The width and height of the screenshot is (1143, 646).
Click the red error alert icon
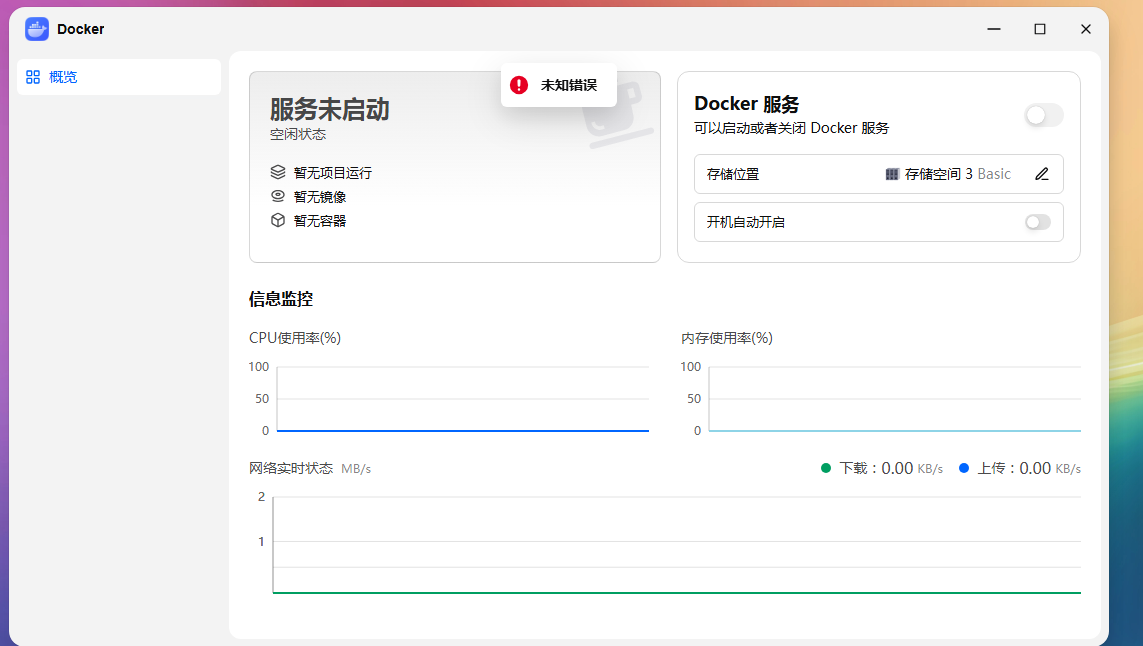pos(519,85)
